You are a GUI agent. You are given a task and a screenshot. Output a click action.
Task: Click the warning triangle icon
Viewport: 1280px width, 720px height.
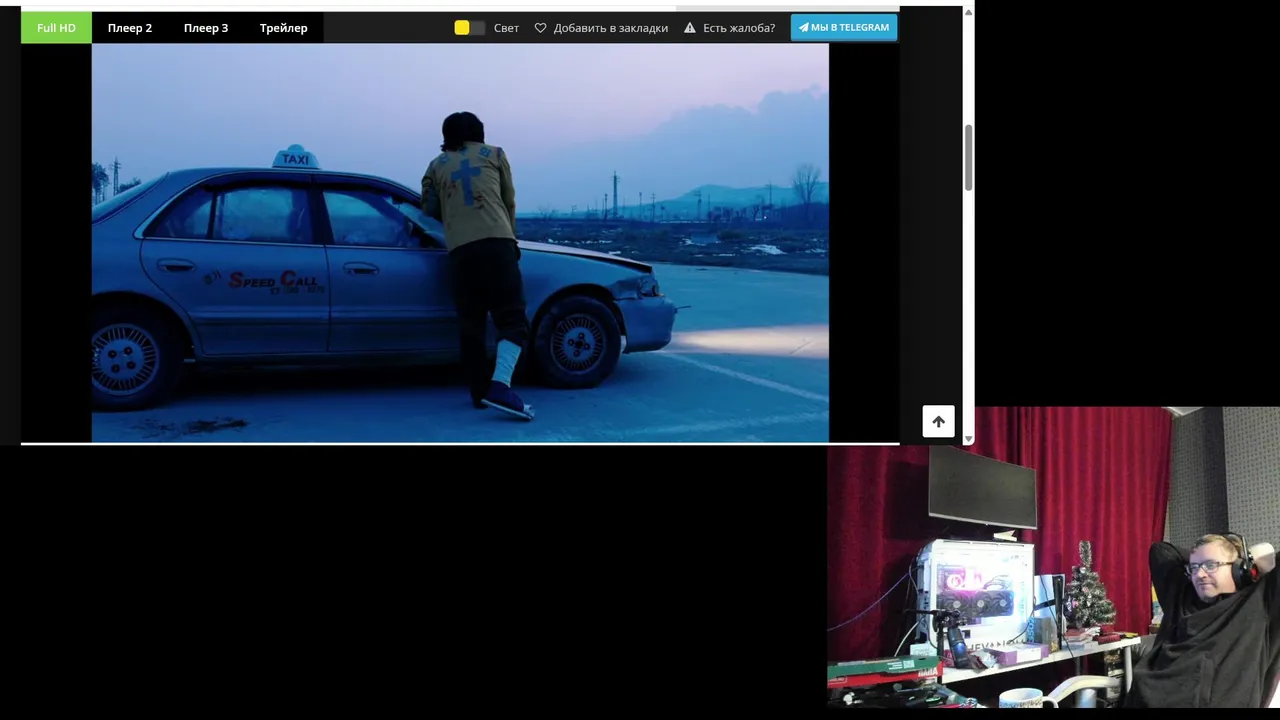pos(690,28)
